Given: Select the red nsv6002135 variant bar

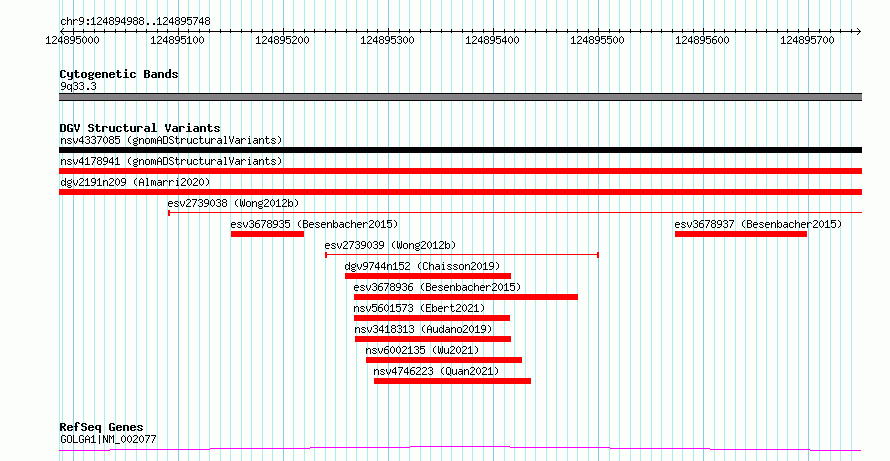Looking at the screenshot, I should click(444, 360).
